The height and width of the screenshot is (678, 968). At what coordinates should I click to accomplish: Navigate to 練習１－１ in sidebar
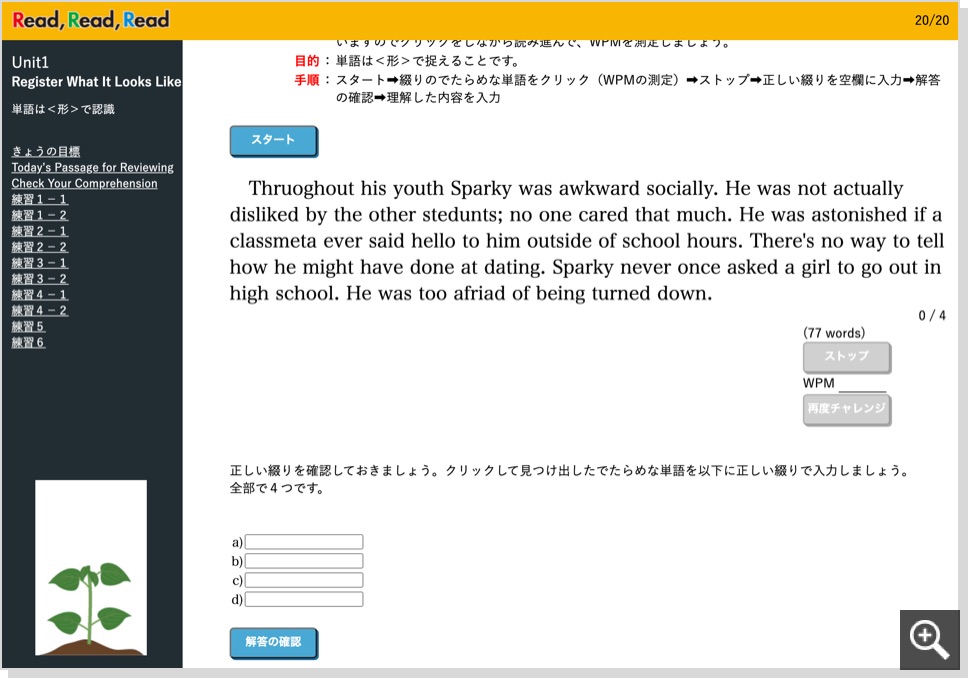[40, 200]
